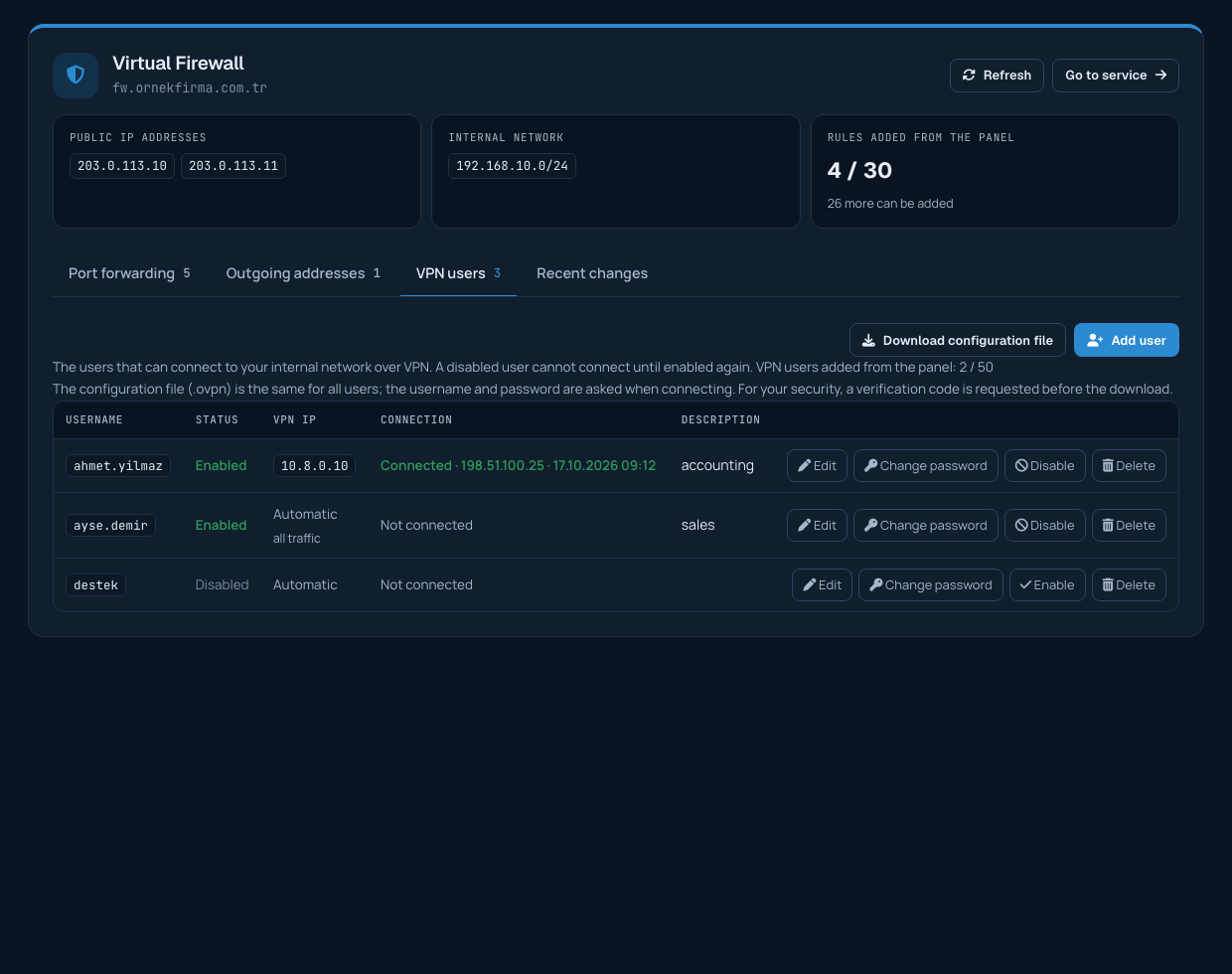1232x974 pixels.
Task: Click the all traffic note for ayse.demir
Action: [297, 539]
